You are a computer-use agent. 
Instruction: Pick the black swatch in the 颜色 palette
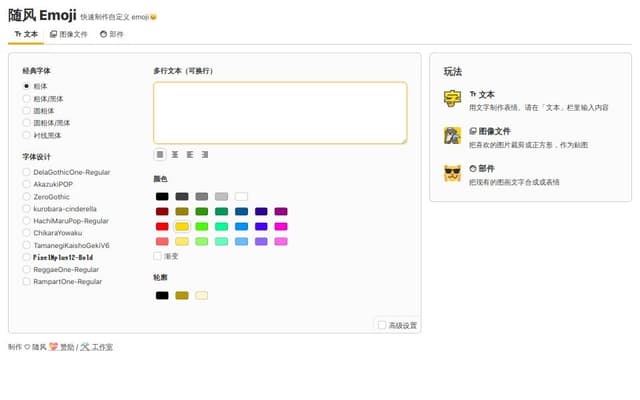[162, 197]
